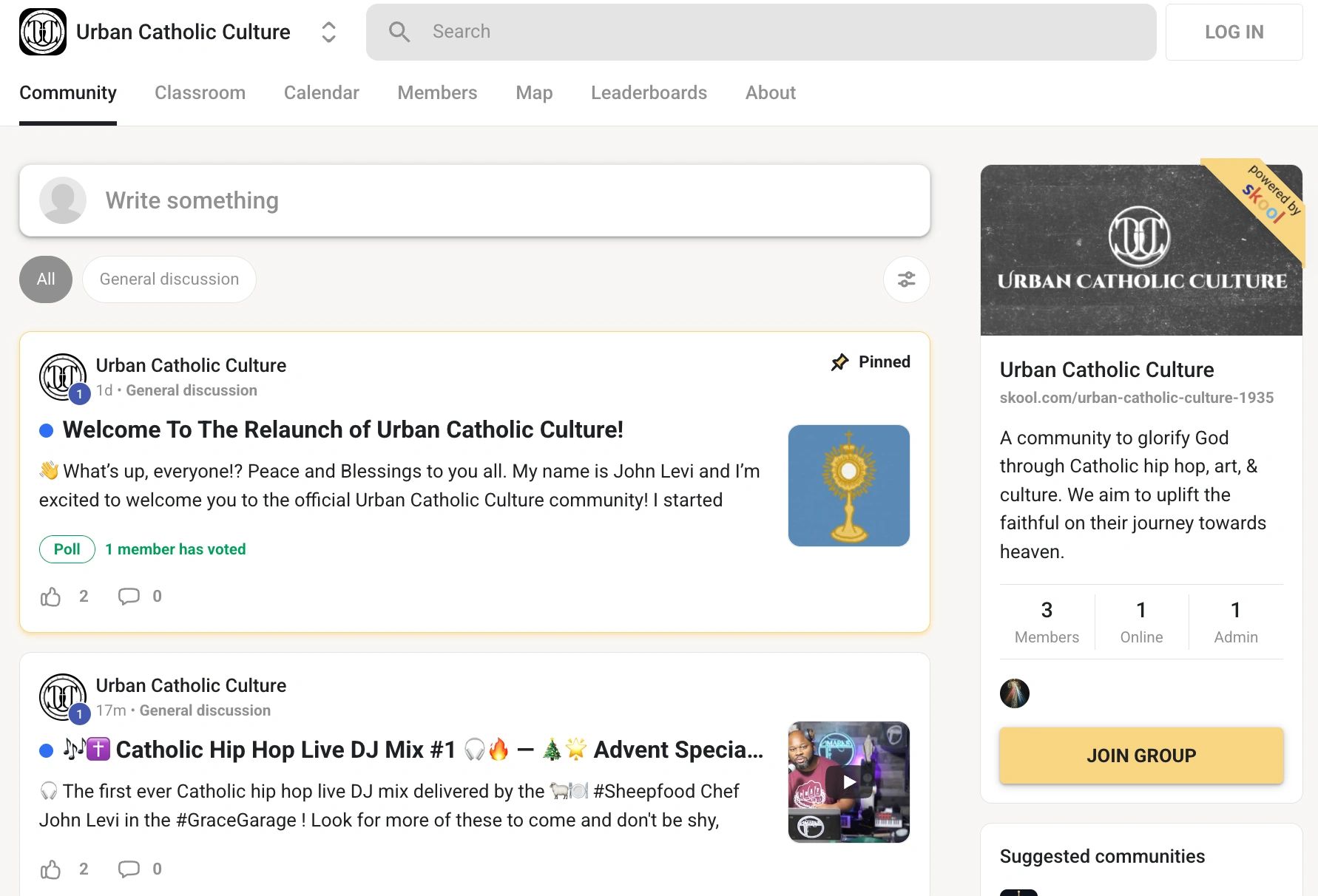
Task: Click the Poll badge on pinned post
Action: (x=67, y=549)
